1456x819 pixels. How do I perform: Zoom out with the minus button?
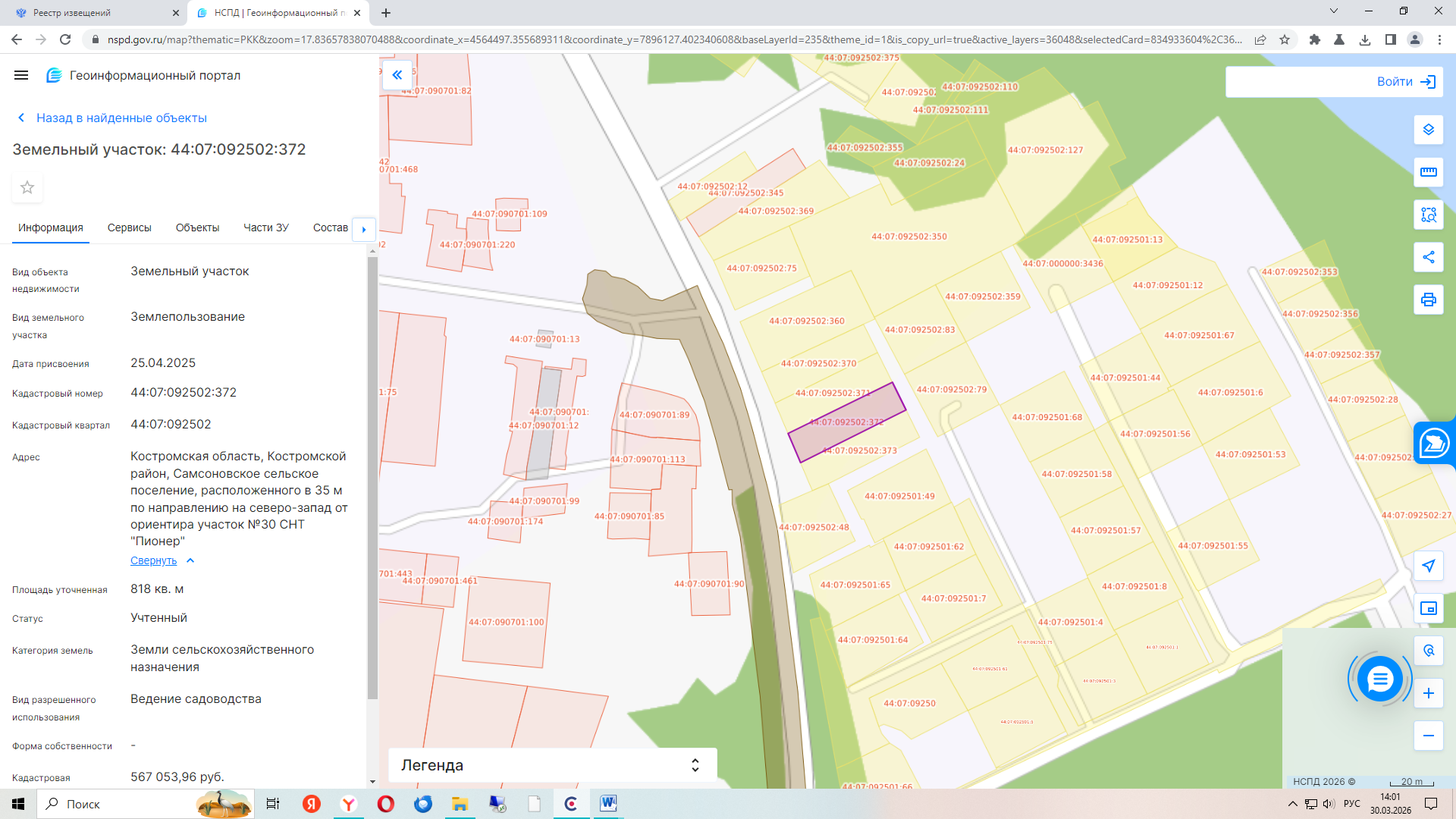tap(1428, 736)
